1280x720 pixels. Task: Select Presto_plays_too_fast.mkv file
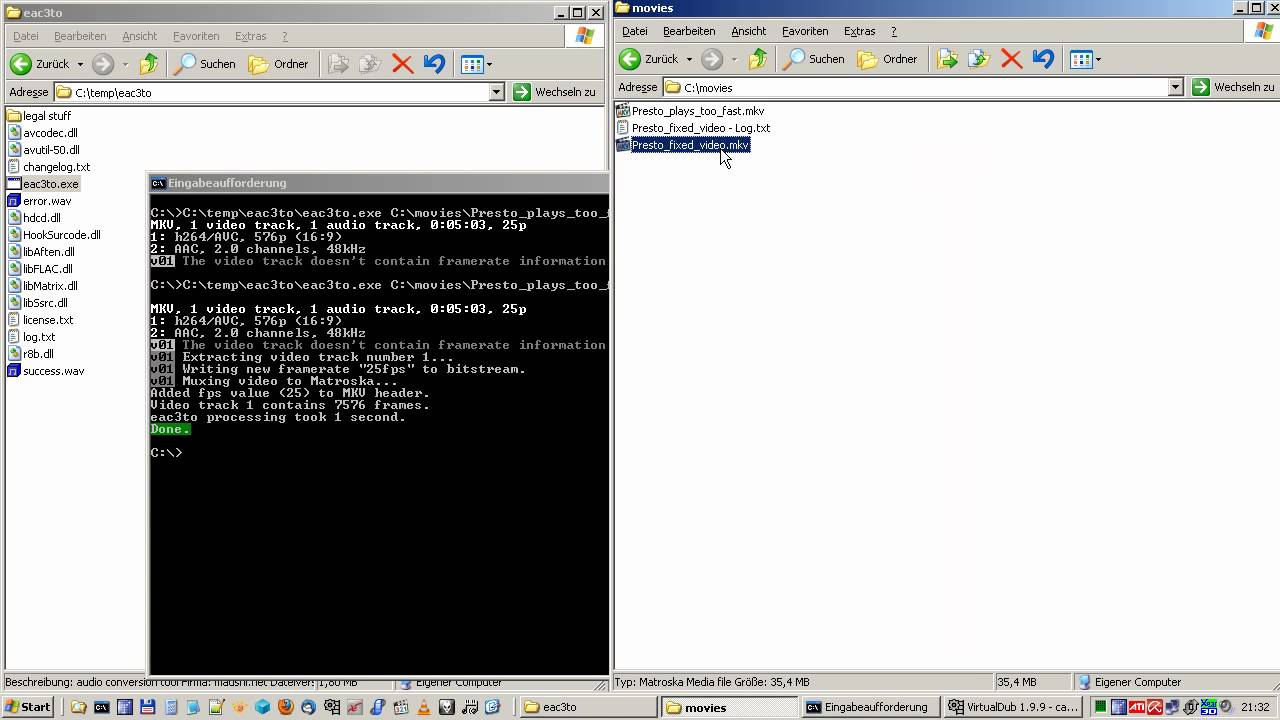point(690,111)
